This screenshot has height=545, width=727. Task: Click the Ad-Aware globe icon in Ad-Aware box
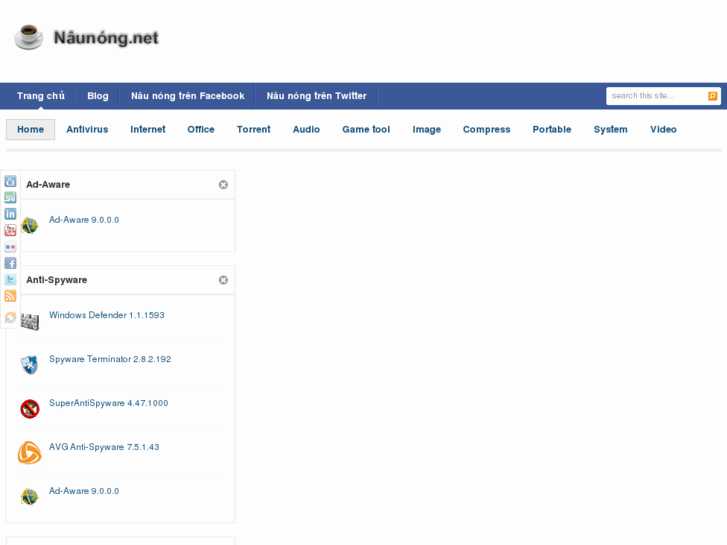[30, 226]
